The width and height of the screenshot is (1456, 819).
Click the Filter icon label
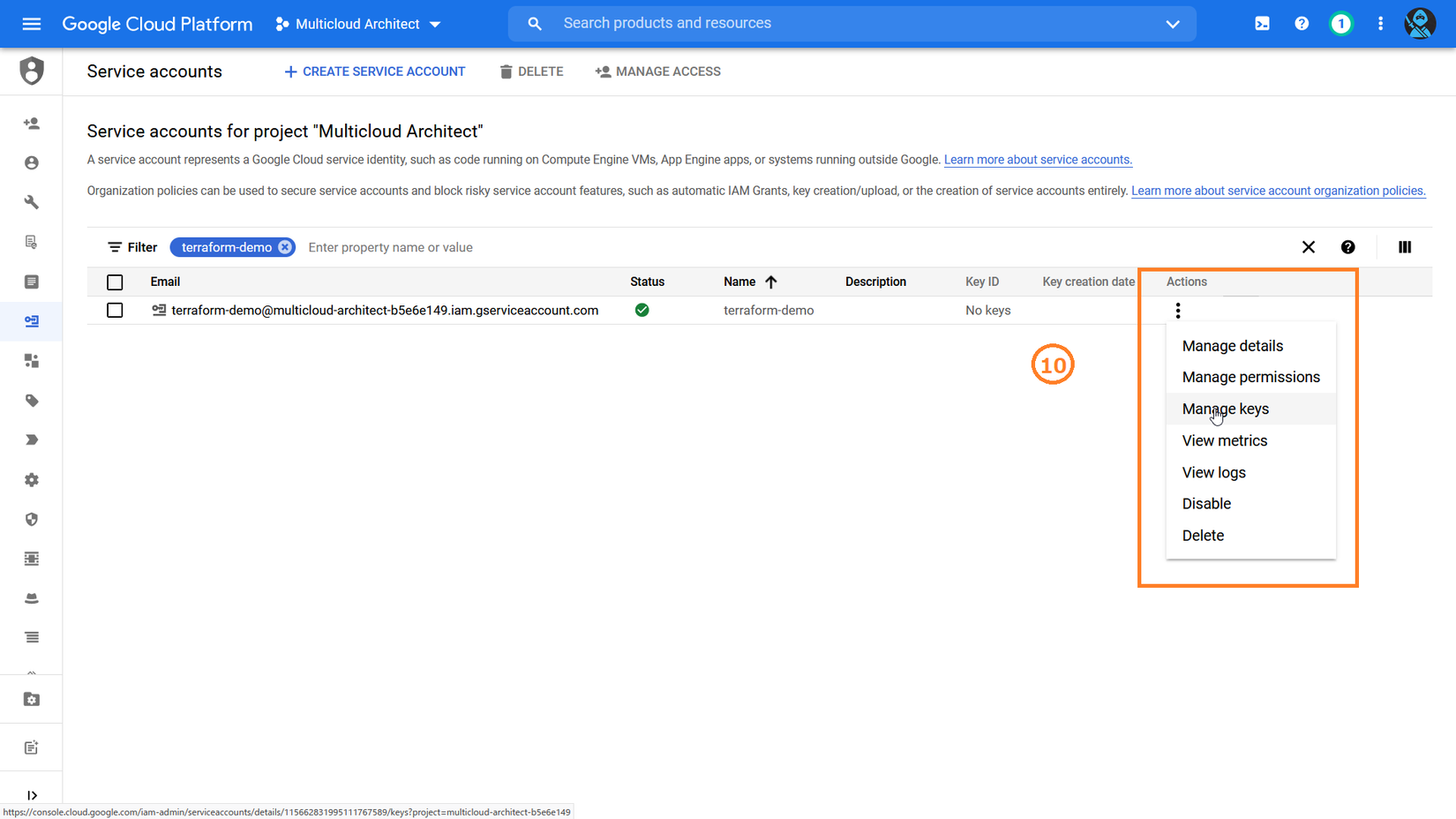click(132, 247)
